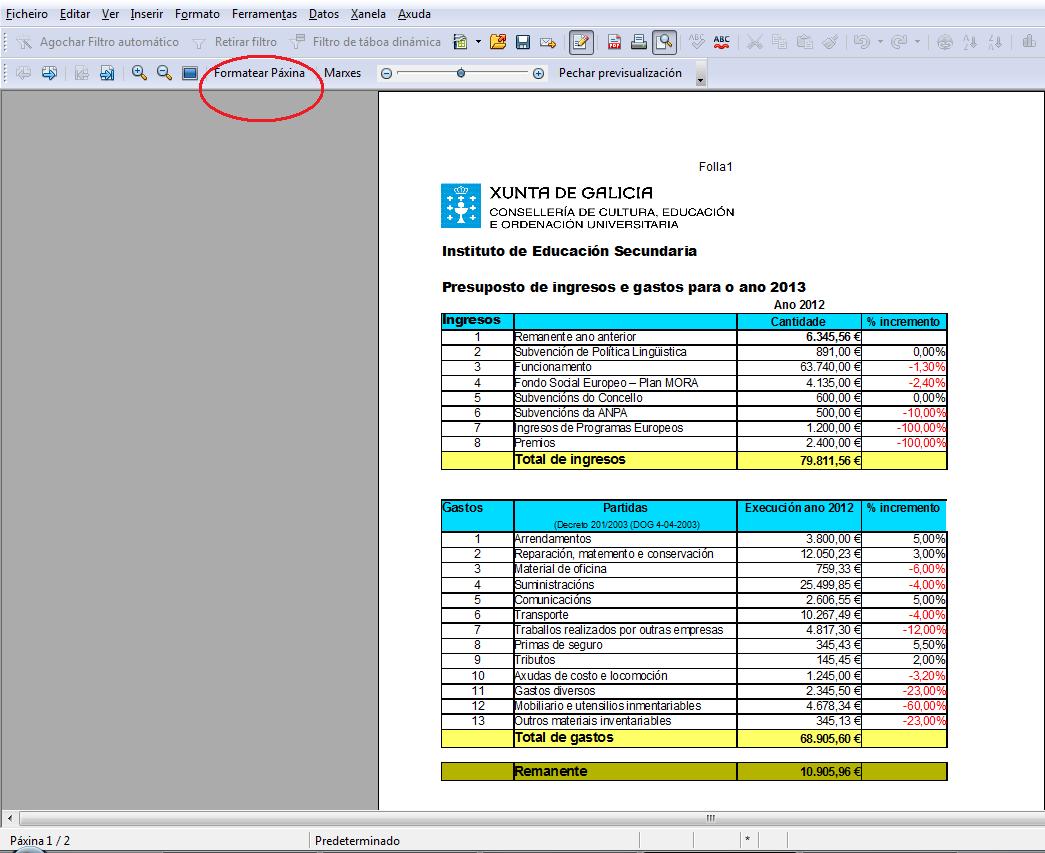Viewport: 1045px width, 853px height.
Task: Expand the New document dropdown arrow
Action: (478, 42)
